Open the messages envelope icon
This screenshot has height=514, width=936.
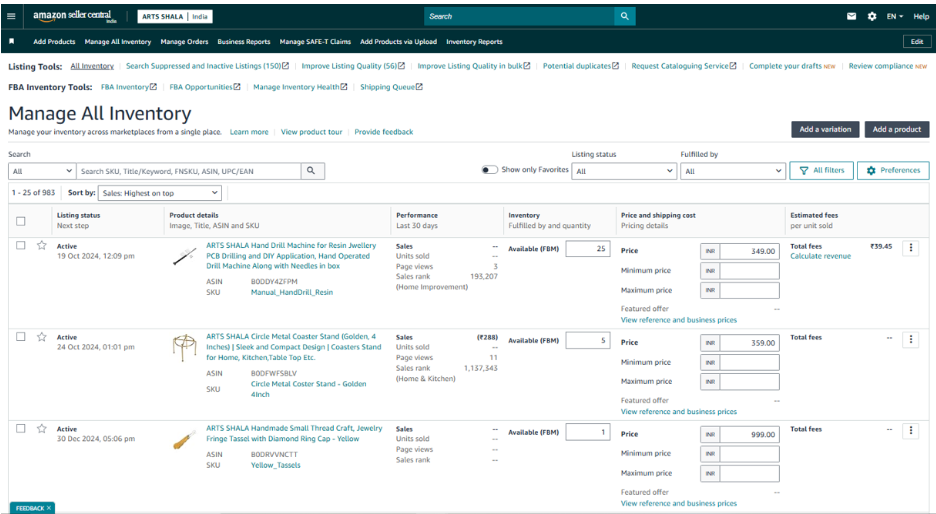pyautogui.click(x=852, y=16)
